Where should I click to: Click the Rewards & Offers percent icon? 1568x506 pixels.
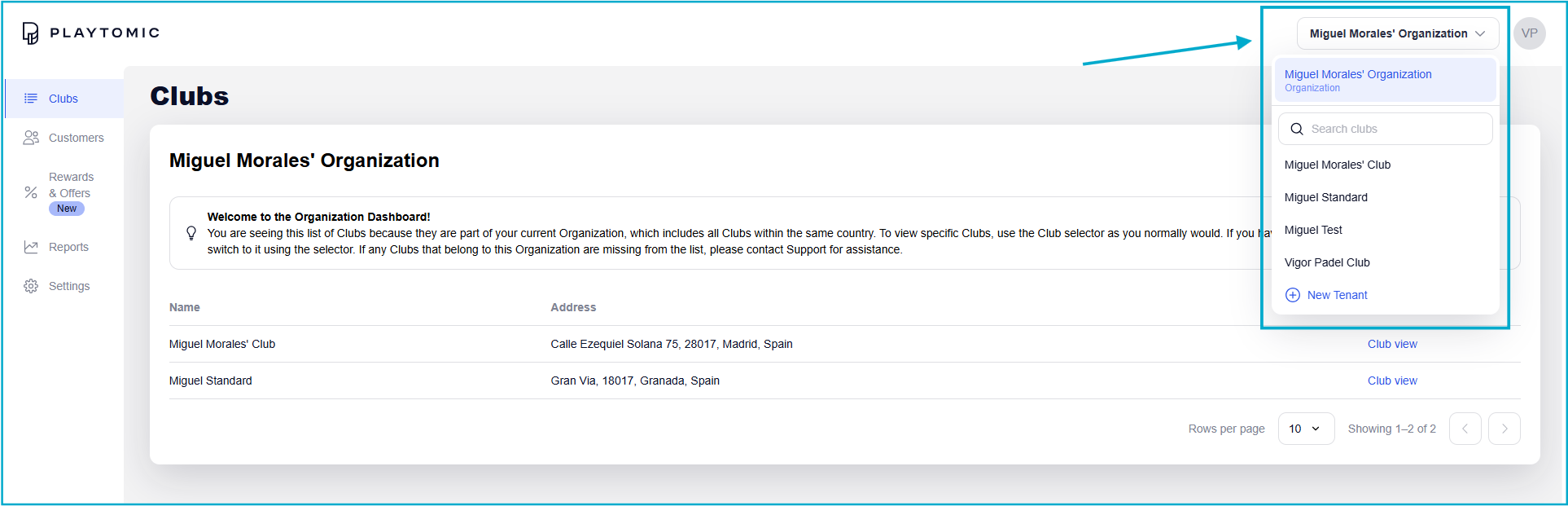[31, 192]
